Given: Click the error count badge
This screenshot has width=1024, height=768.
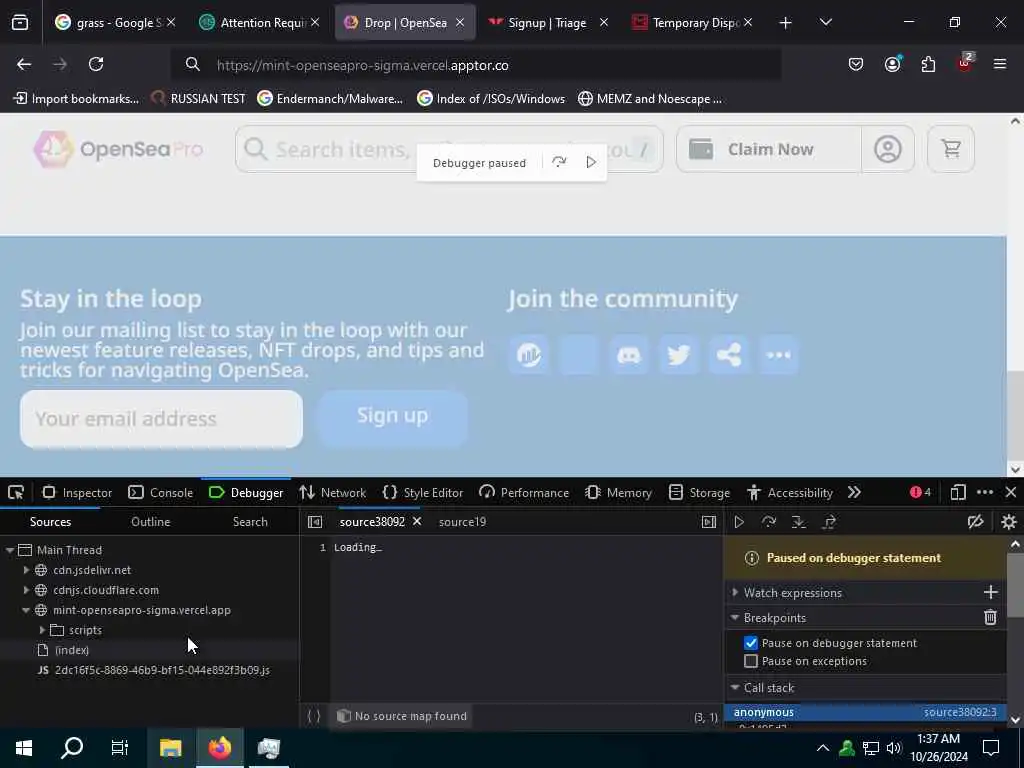Looking at the screenshot, I should click(x=920, y=492).
